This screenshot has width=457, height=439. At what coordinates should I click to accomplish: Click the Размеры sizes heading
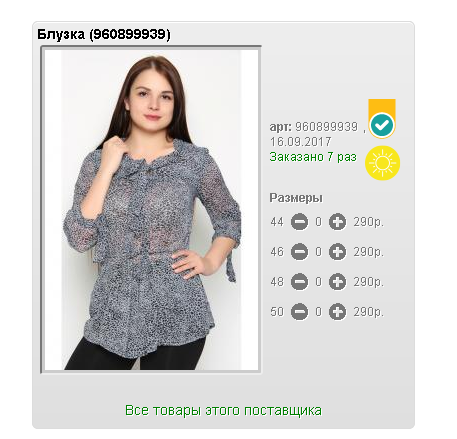tap(296, 198)
